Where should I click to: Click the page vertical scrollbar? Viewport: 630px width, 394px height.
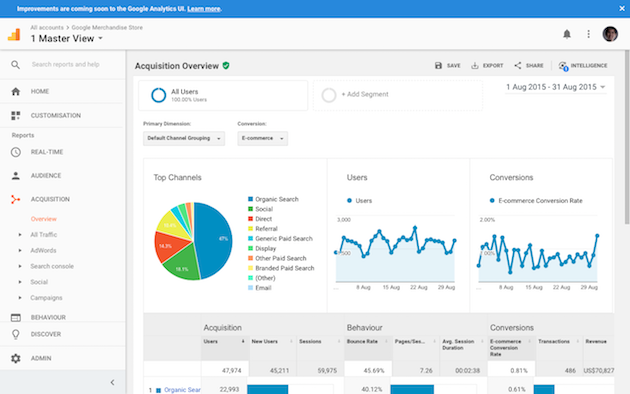pyautogui.click(x=627, y=137)
